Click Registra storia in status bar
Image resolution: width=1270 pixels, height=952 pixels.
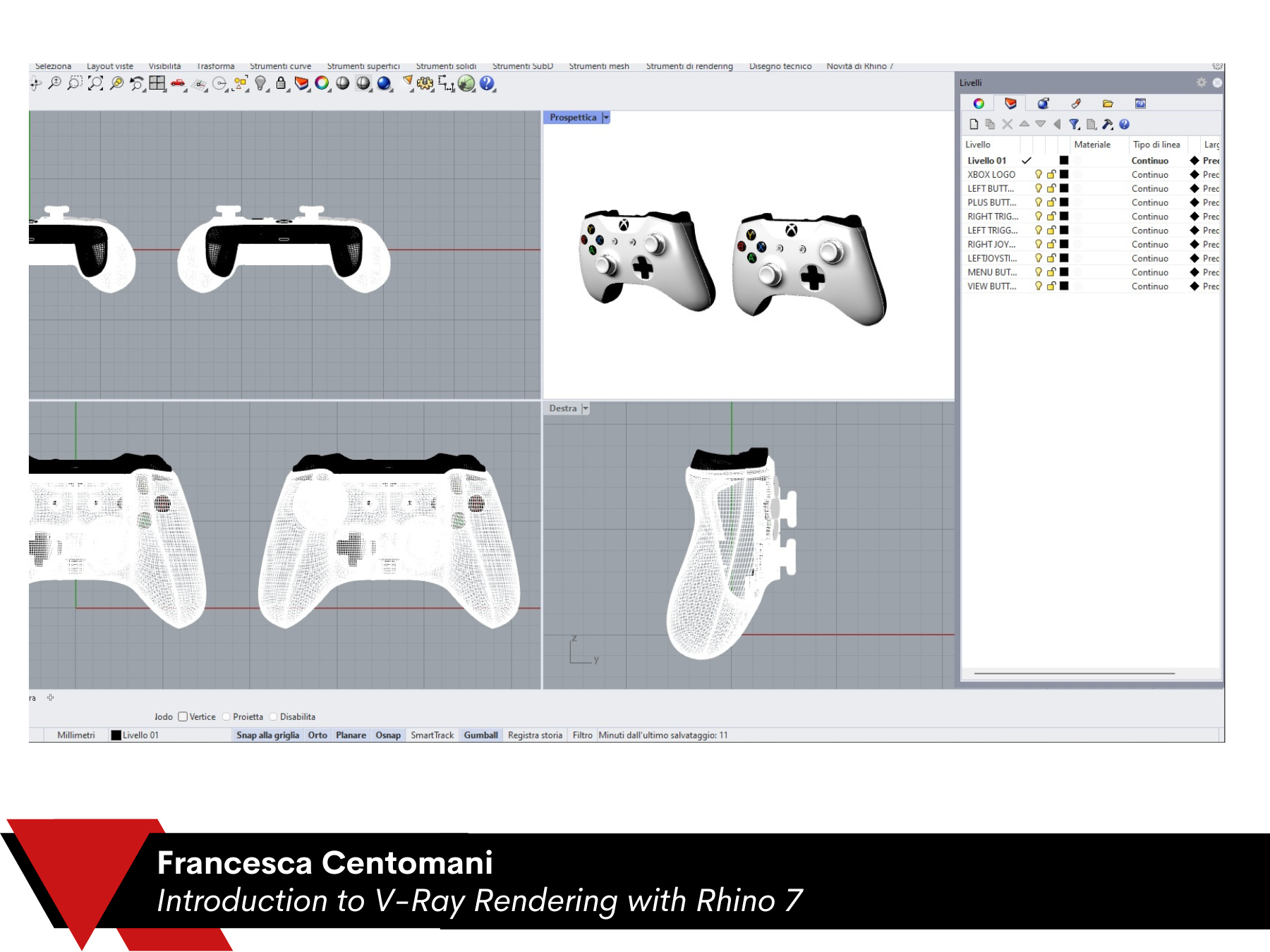535,735
